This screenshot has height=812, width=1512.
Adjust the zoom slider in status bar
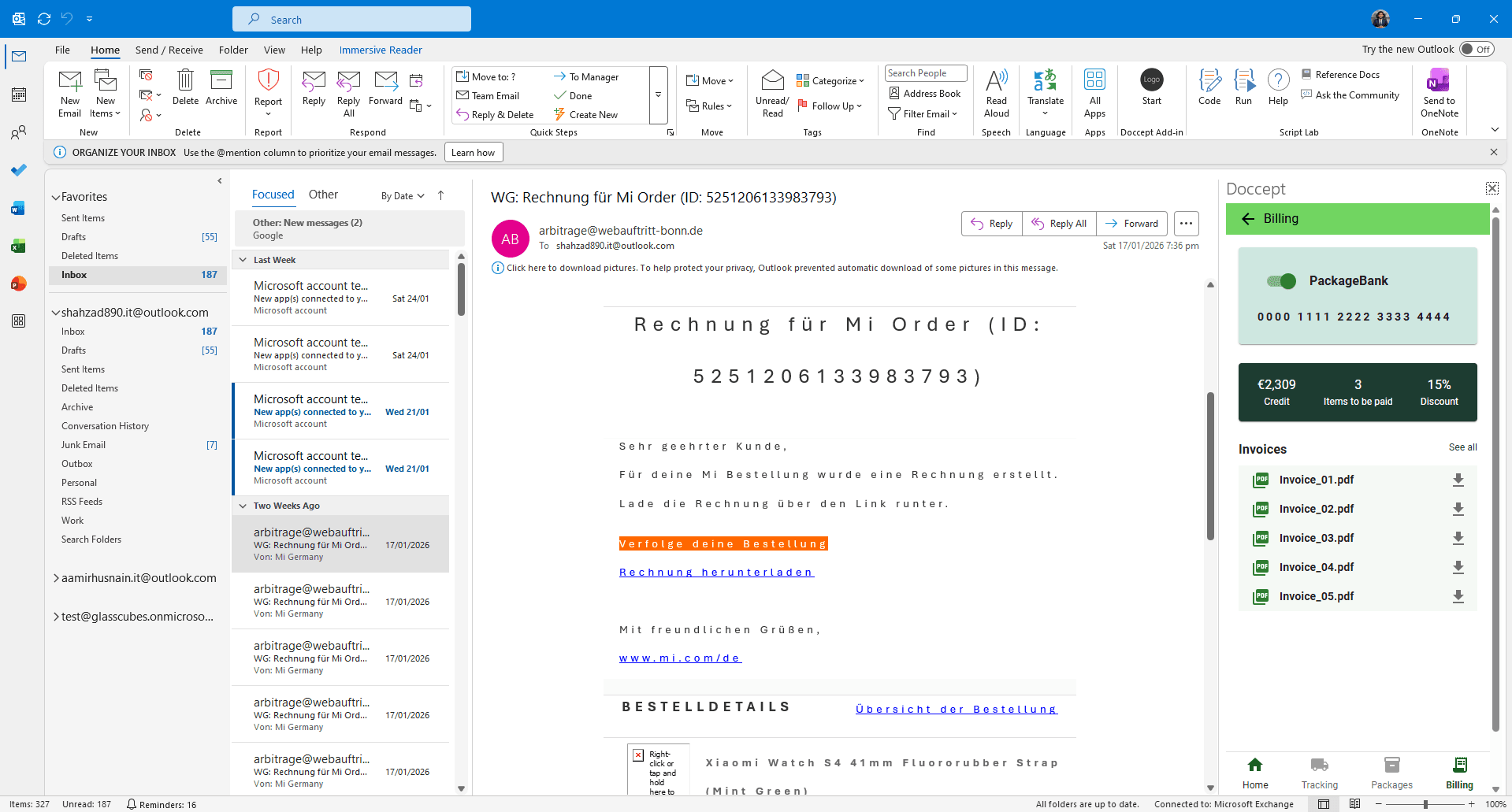pyautogui.click(x=1425, y=804)
